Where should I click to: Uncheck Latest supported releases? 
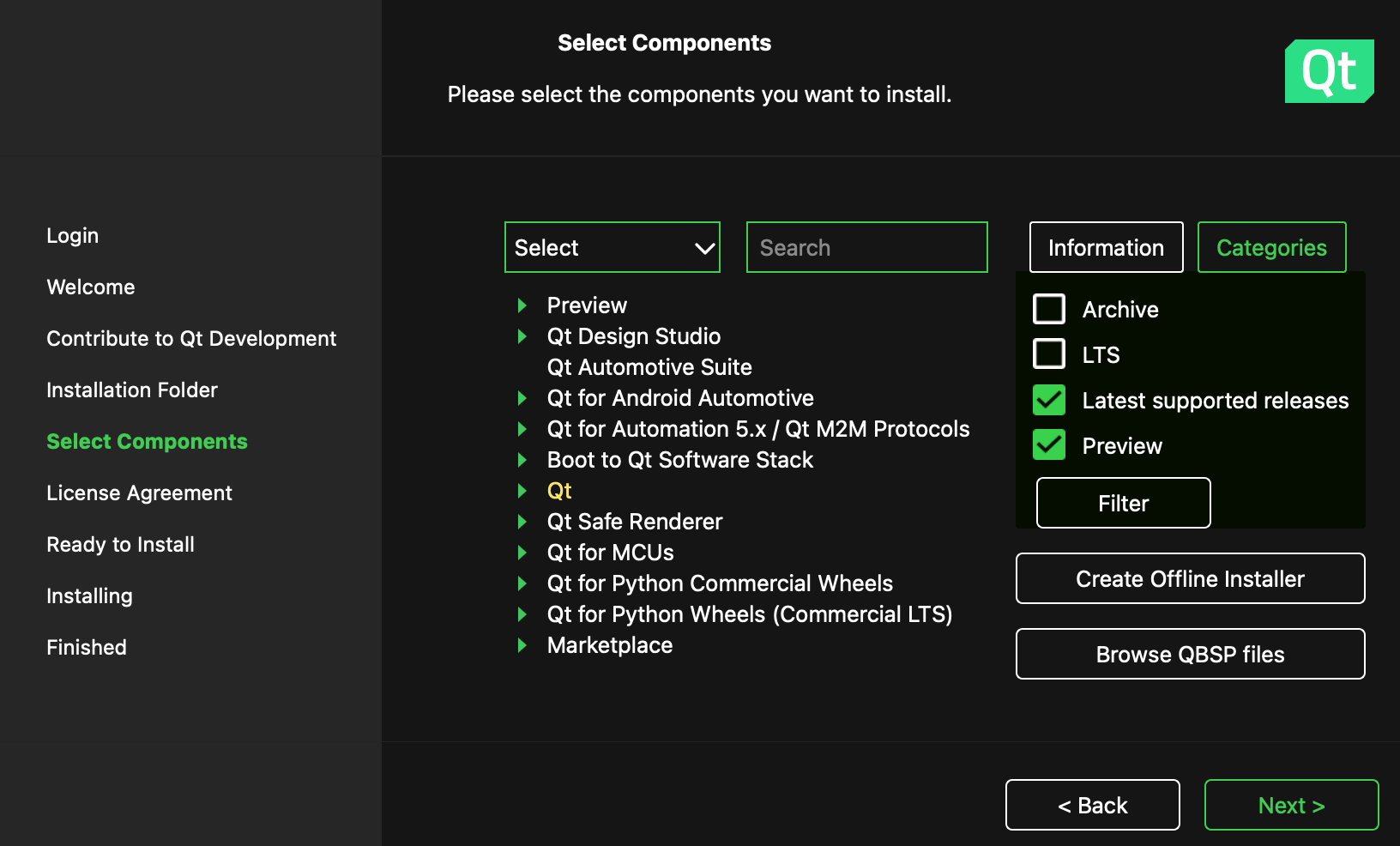pos(1048,400)
